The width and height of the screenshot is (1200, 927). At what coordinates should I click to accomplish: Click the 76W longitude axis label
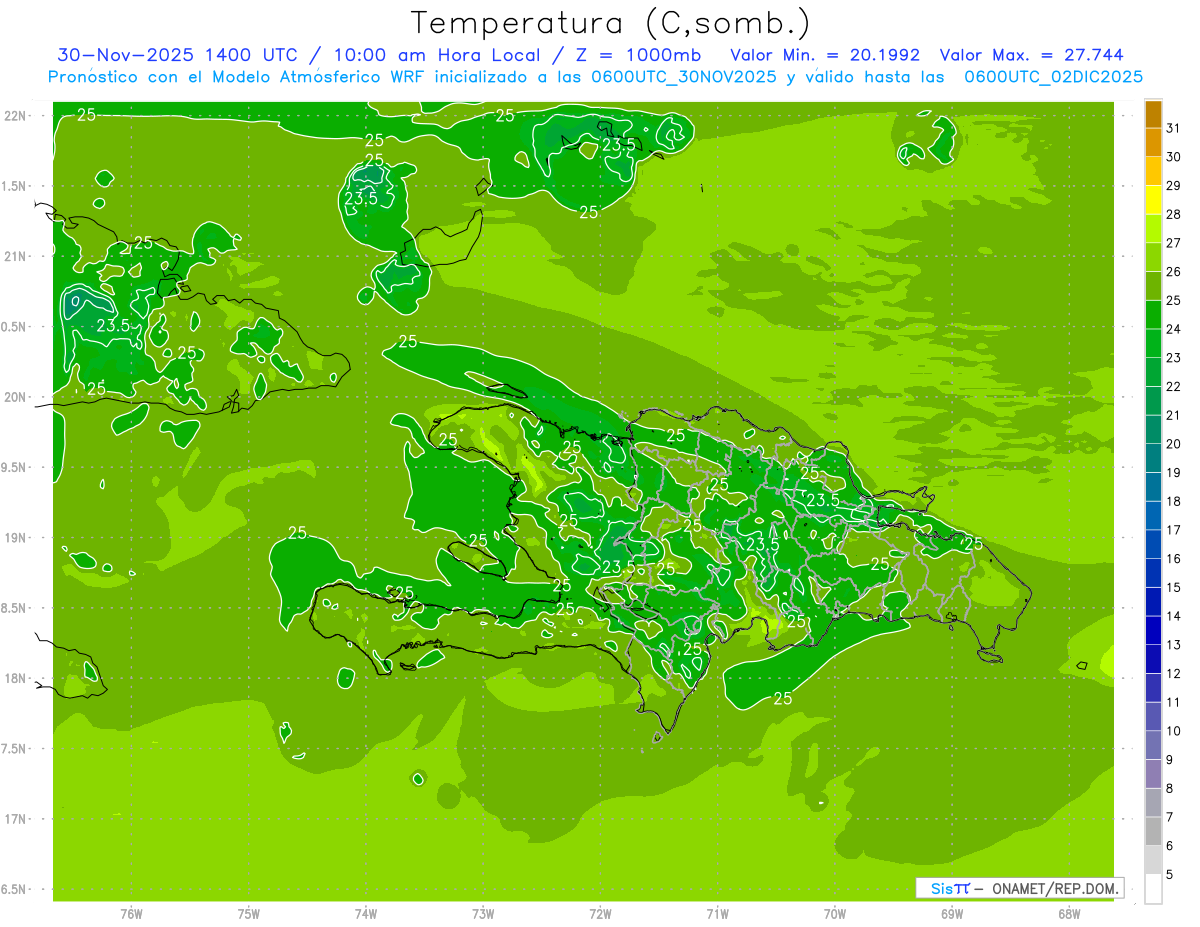131,914
